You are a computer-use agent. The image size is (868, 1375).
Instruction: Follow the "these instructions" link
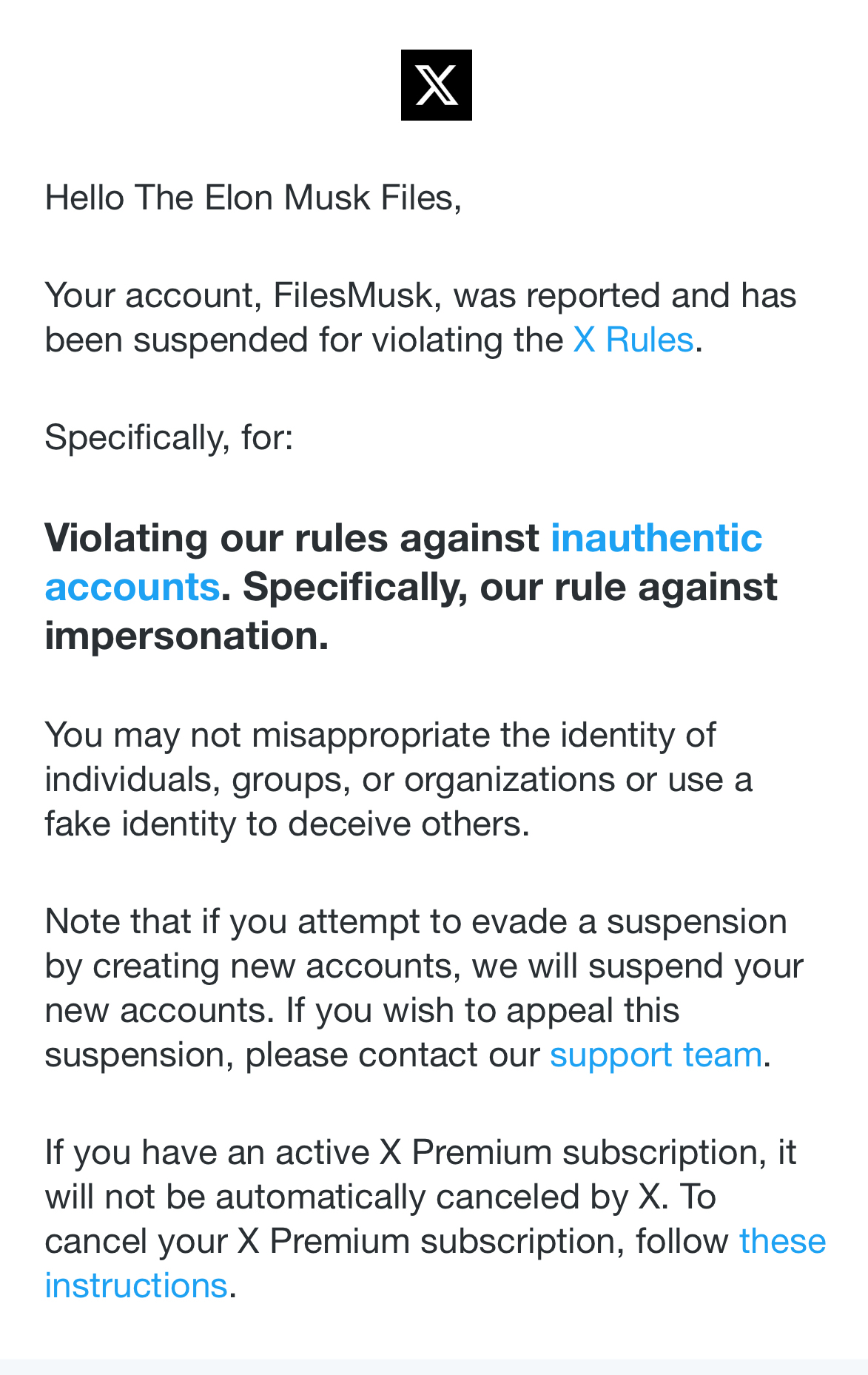(x=782, y=1242)
